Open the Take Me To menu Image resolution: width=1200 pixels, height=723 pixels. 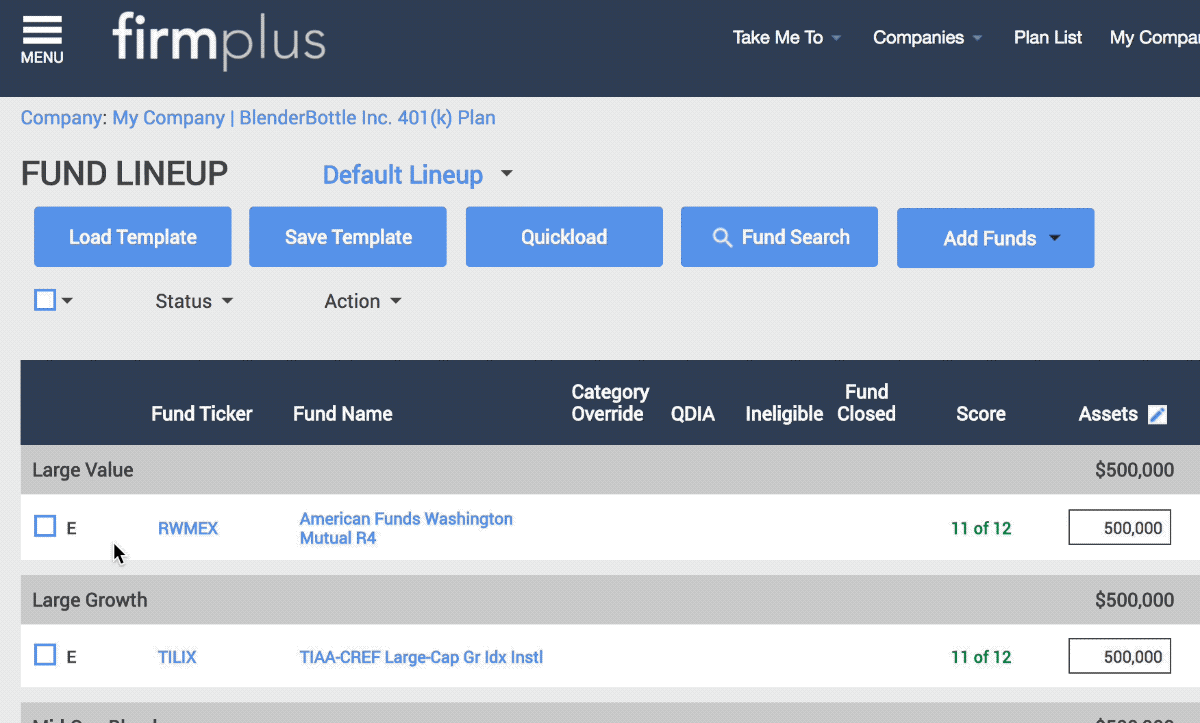pos(787,38)
